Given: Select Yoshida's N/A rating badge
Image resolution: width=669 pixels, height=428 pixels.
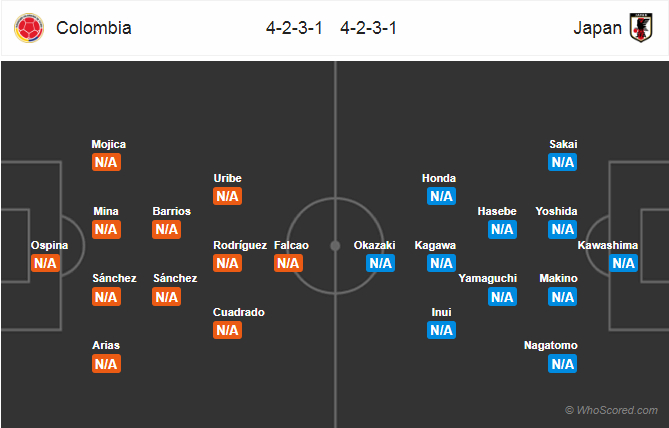Looking at the screenshot, I should coord(562,229).
